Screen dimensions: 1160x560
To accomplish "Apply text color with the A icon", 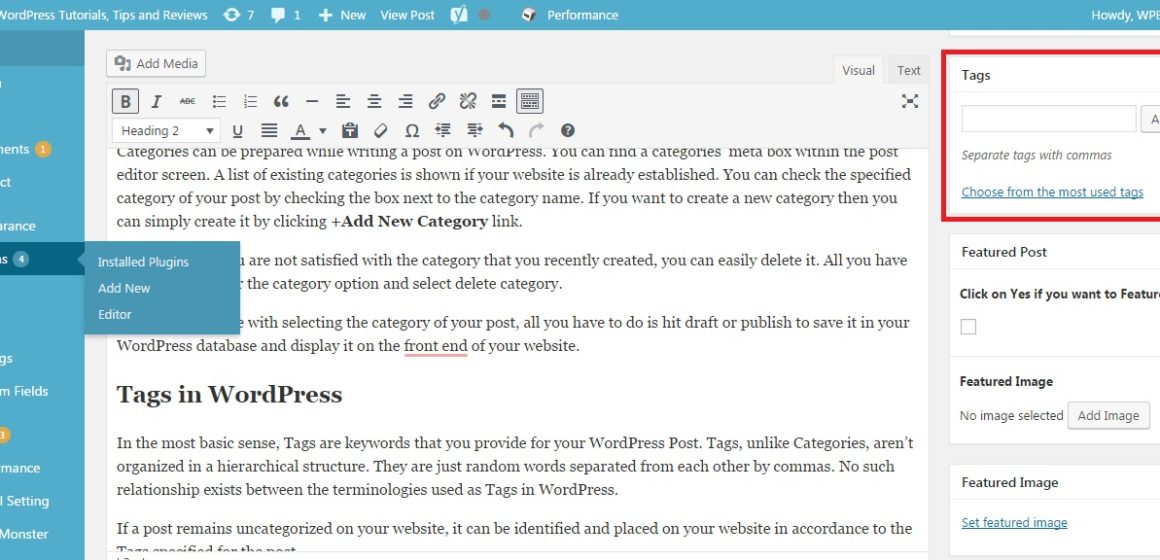I will 300,131.
